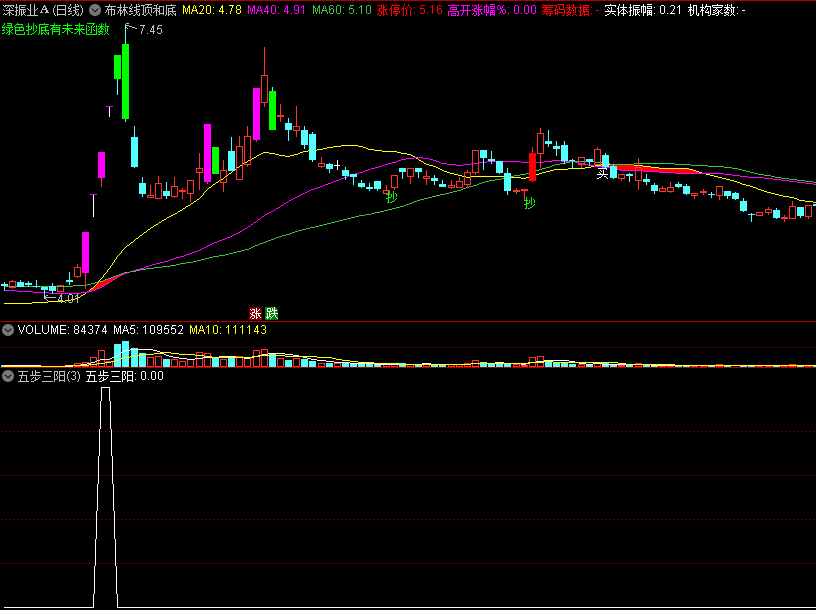Click the MA40: 4.91 readout

[x=276, y=10]
